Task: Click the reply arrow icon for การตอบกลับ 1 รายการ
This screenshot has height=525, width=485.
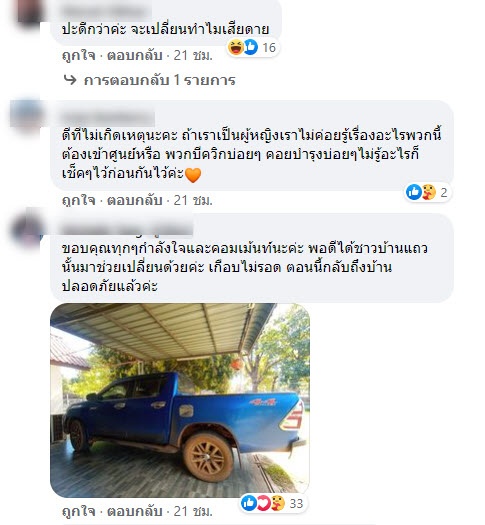Action: [x=70, y=80]
